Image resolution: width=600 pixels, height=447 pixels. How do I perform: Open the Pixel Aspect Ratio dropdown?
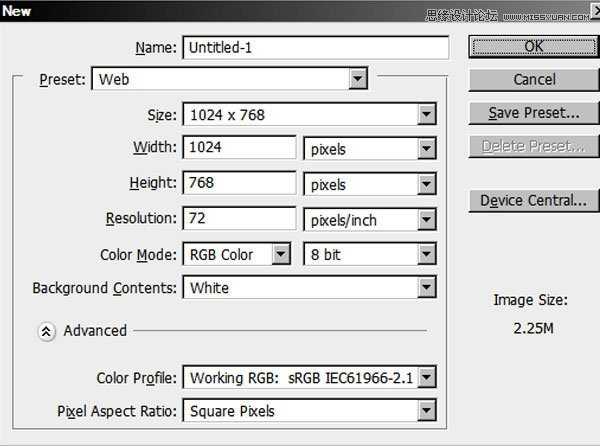[x=310, y=411]
